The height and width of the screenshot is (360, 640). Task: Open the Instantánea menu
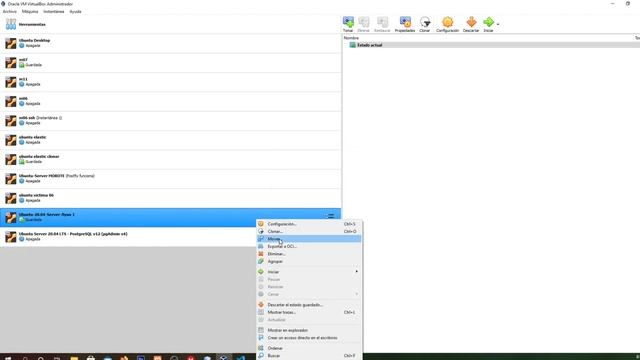tap(53, 11)
